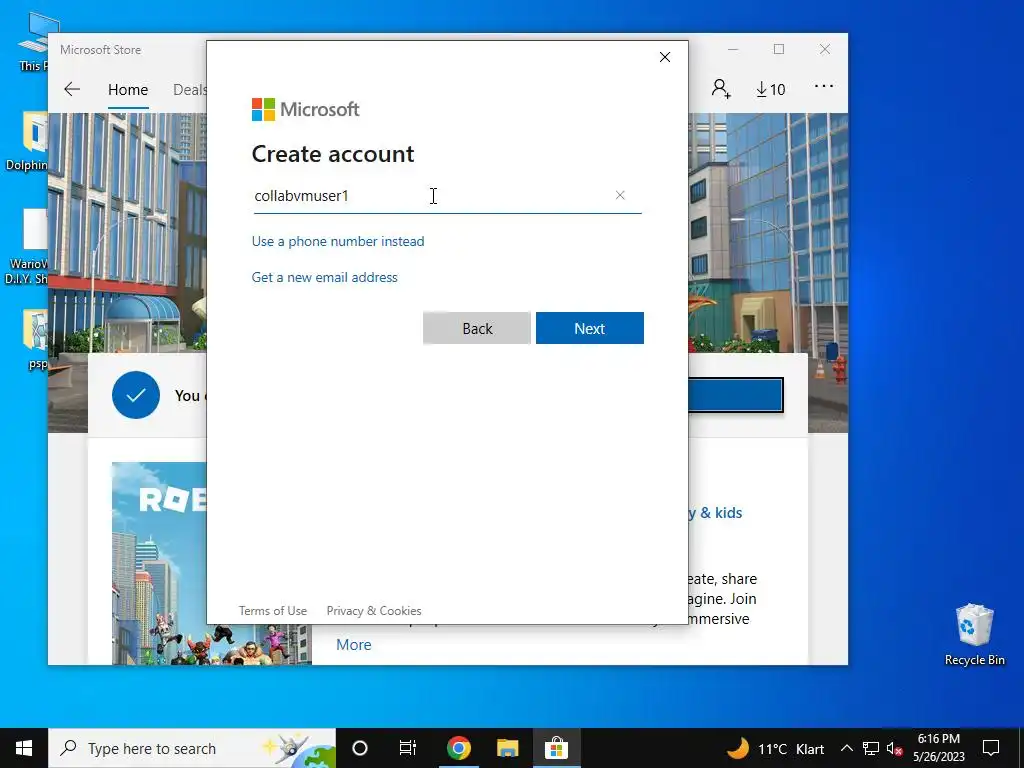
Task: Click the Microsoft logo in the dialog
Action: pos(306,109)
